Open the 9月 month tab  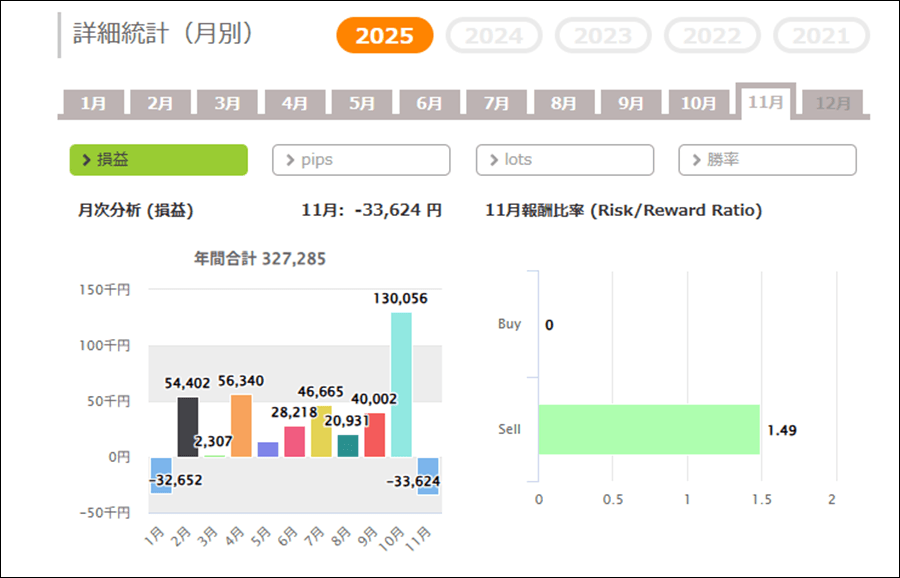[x=631, y=103]
